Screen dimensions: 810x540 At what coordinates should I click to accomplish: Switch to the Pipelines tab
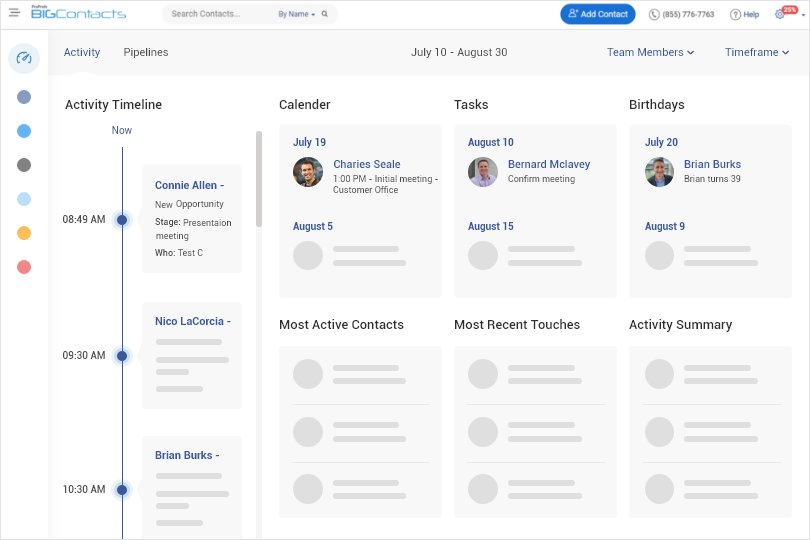(146, 52)
